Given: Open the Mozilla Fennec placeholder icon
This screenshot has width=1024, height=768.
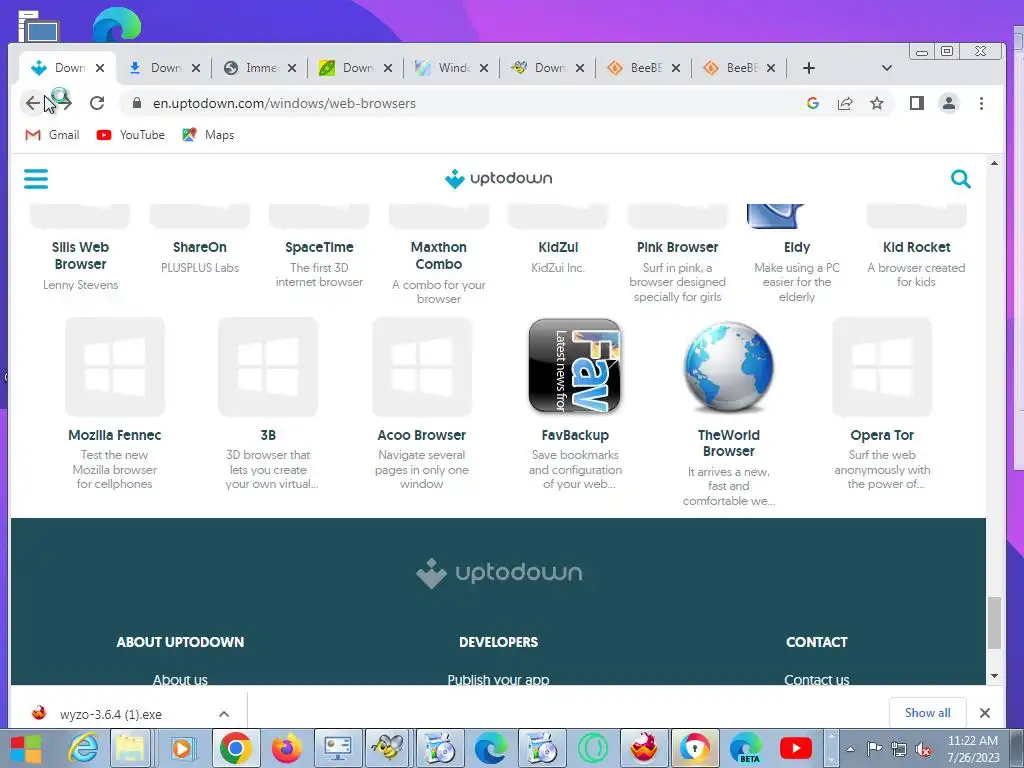Looking at the screenshot, I should click(114, 366).
